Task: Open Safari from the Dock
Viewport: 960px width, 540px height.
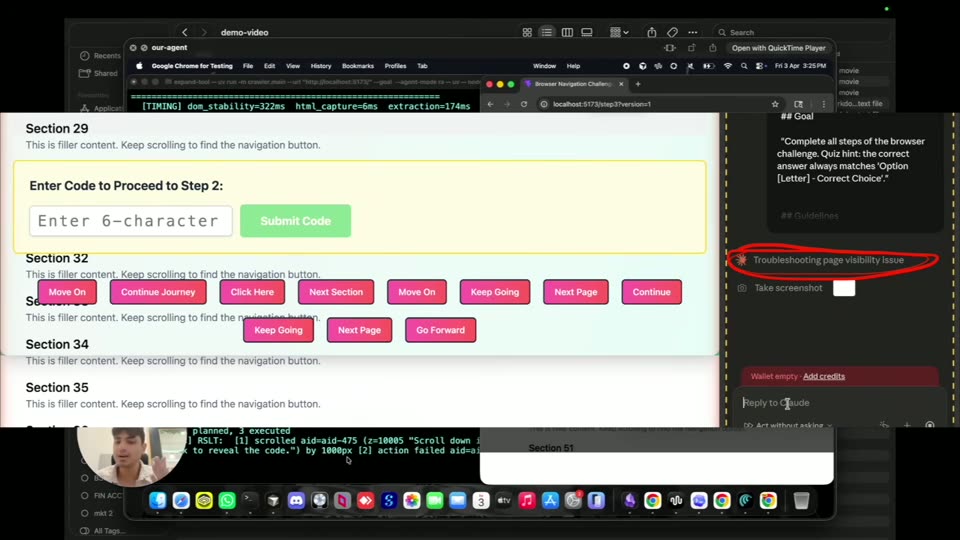Action: (181, 501)
